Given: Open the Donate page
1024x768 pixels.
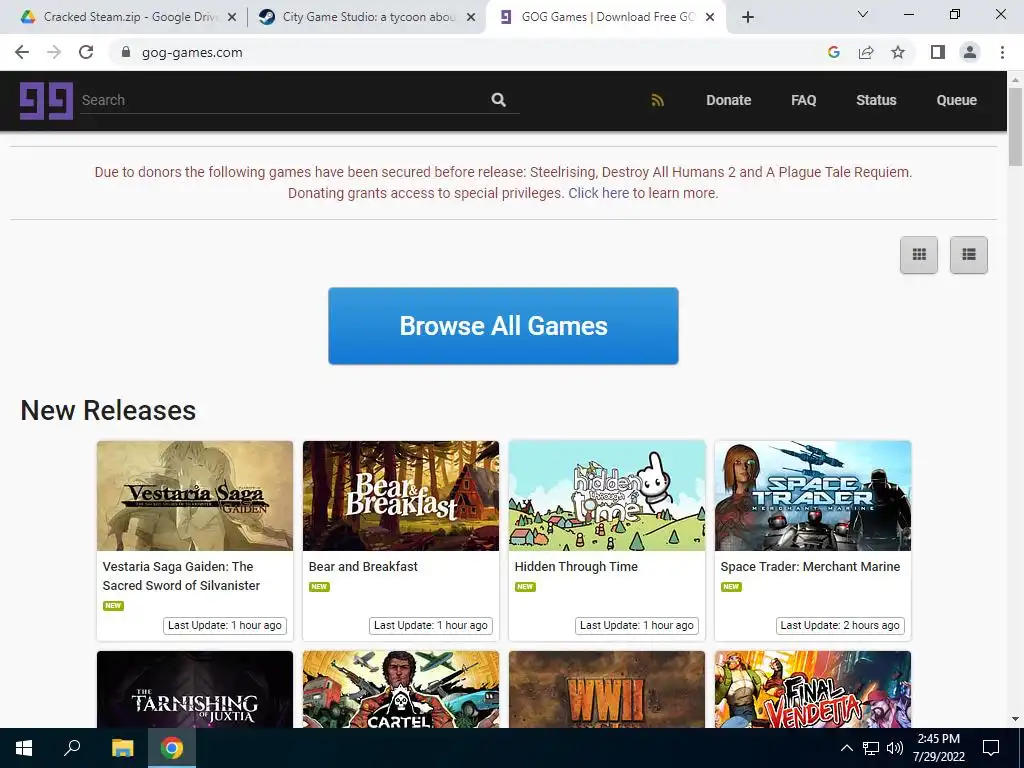Looking at the screenshot, I should [728, 101].
